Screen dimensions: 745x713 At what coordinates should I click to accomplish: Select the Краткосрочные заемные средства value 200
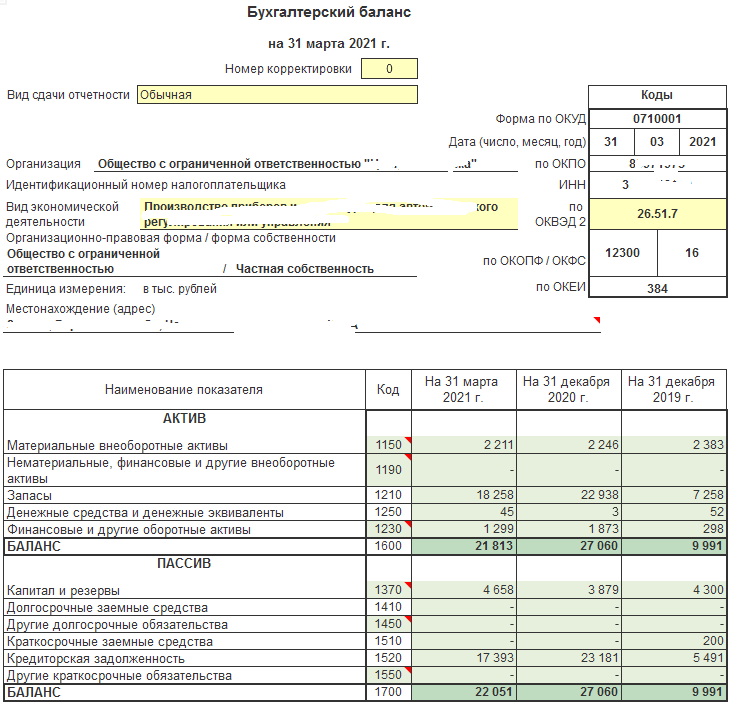coord(674,641)
